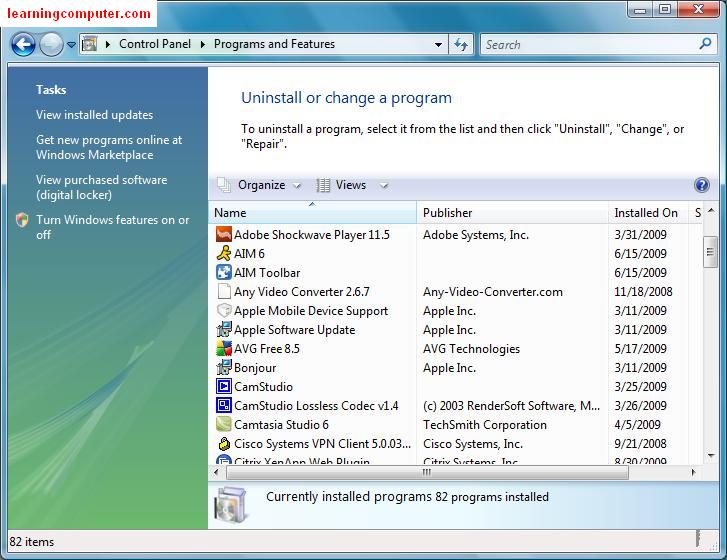727x560 pixels.
Task: Open the Views menu
Action: pos(351,185)
